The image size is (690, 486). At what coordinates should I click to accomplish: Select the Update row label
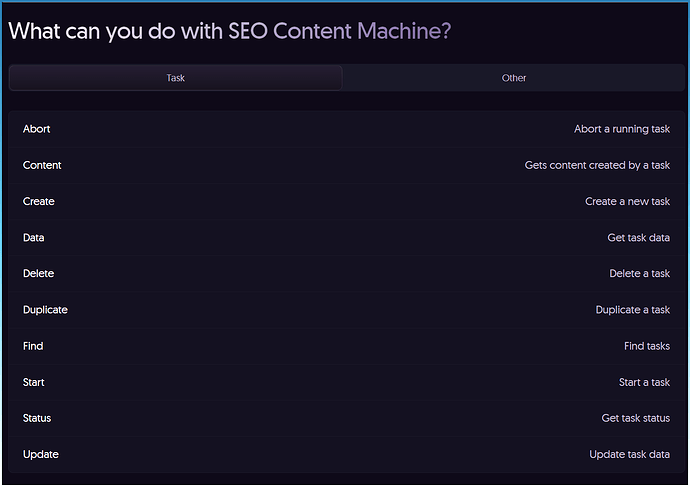tap(41, 454)
